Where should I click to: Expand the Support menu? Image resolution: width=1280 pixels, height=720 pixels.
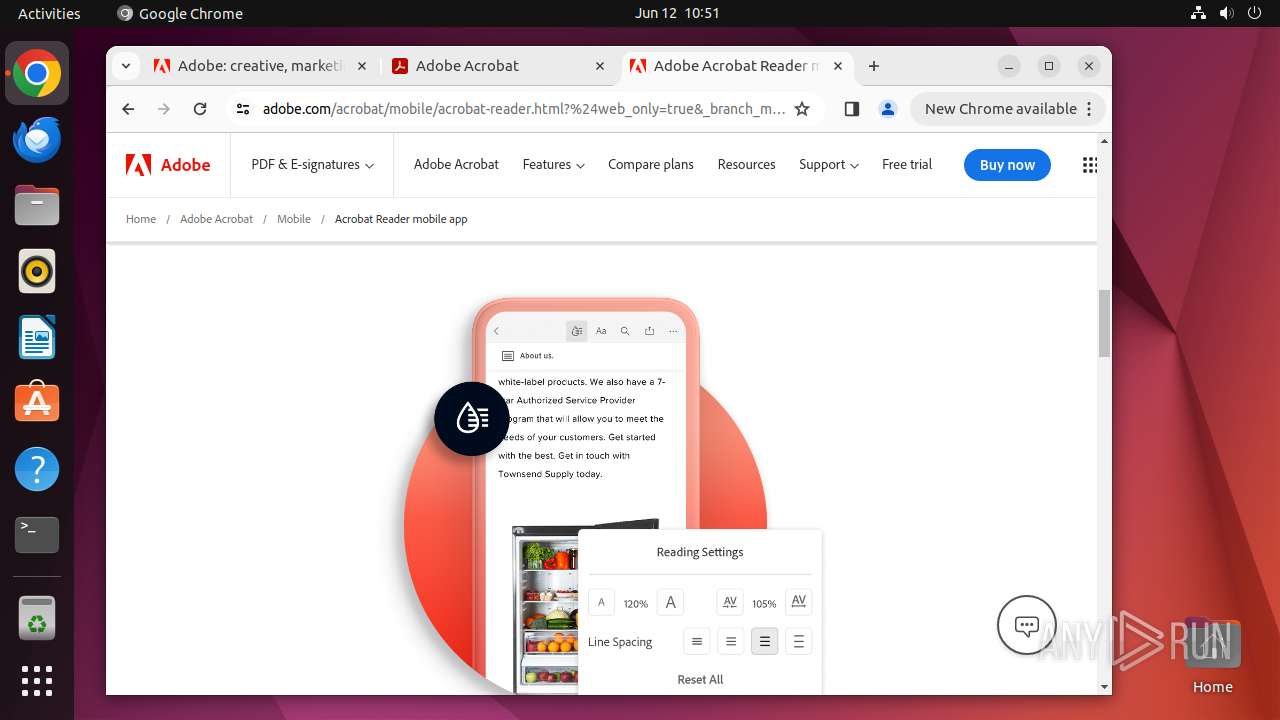(829, 165)
